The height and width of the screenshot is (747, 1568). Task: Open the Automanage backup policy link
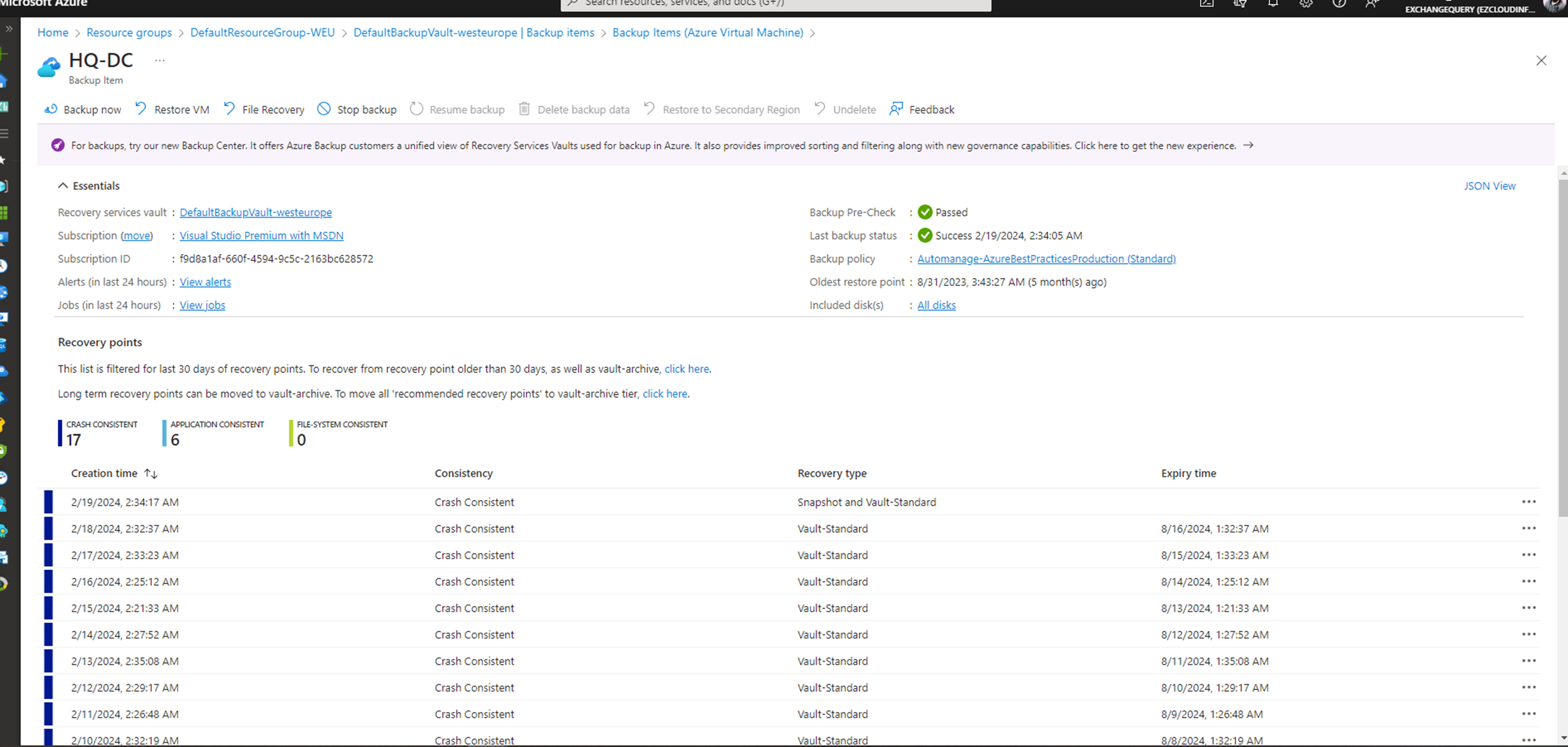click(x=1046, y=259)
